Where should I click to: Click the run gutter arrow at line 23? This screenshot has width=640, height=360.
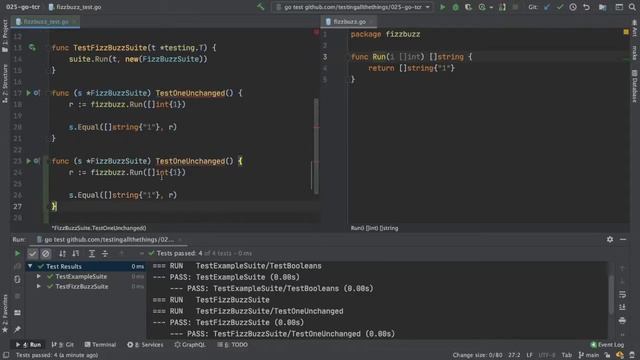[x=29, y=161]
